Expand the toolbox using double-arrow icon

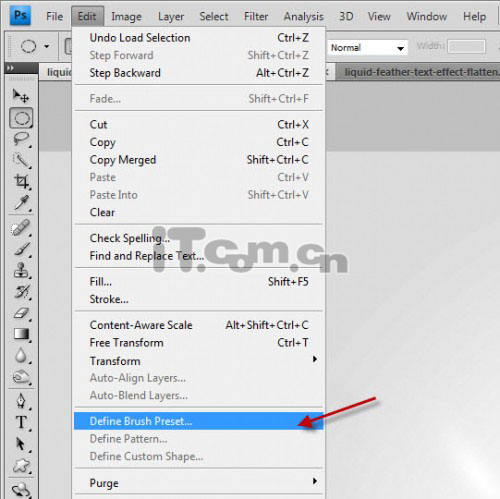[x=10, y=68]
